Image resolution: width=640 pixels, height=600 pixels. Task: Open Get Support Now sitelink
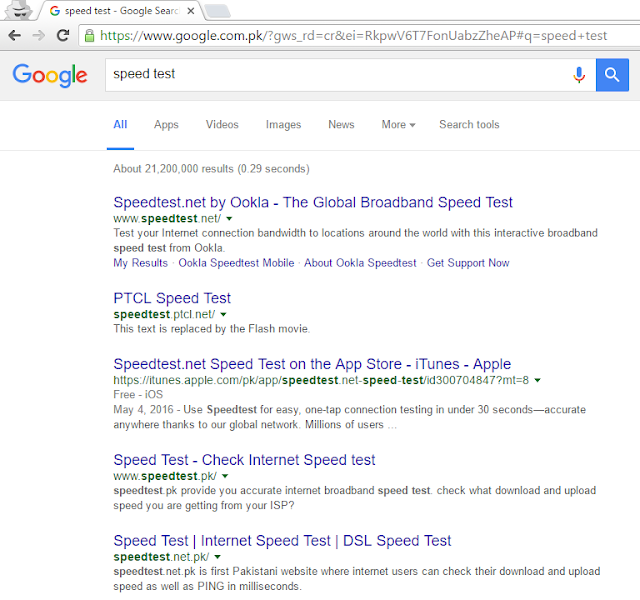468,263
